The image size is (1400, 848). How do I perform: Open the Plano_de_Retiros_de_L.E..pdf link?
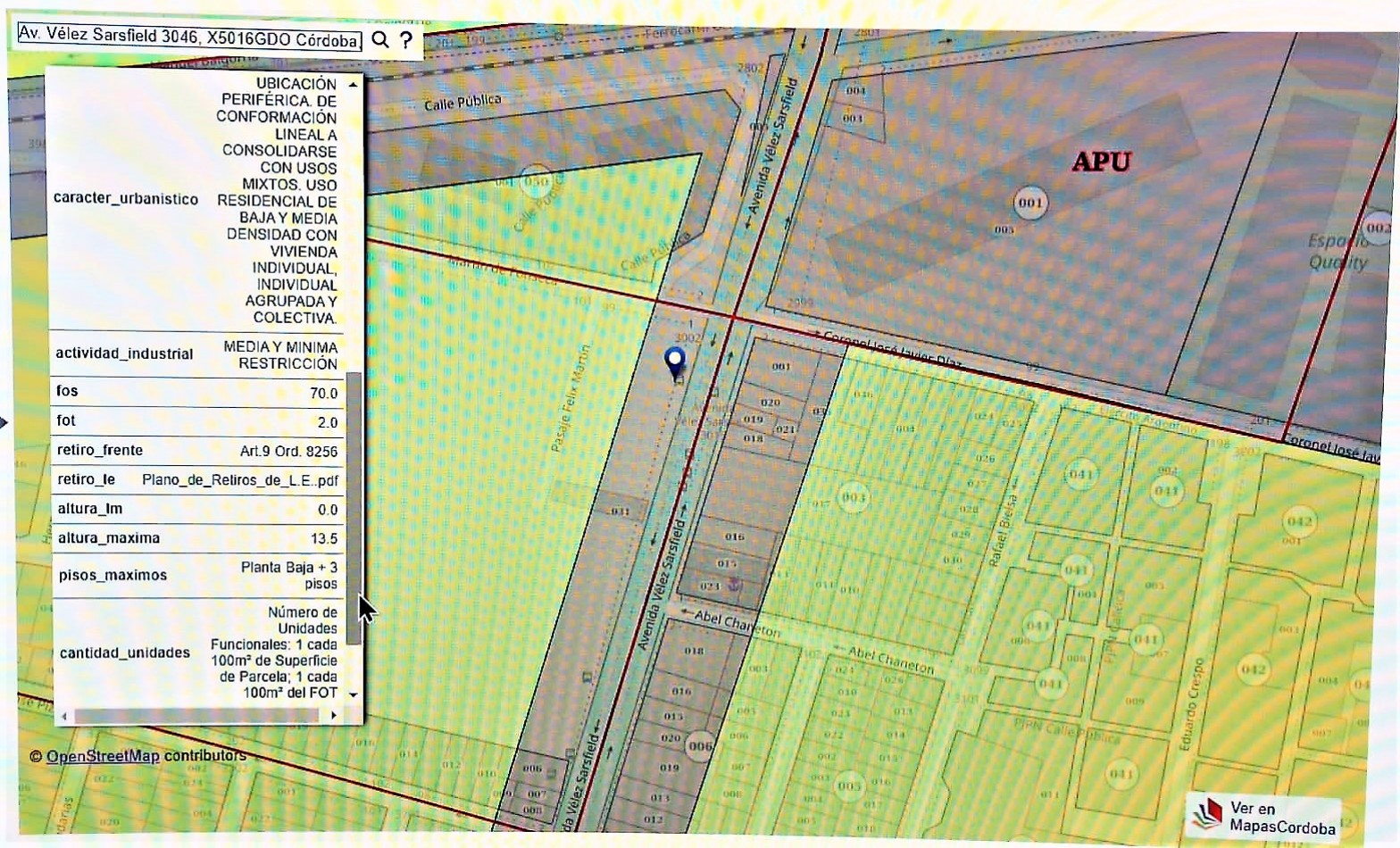point(239,480)
